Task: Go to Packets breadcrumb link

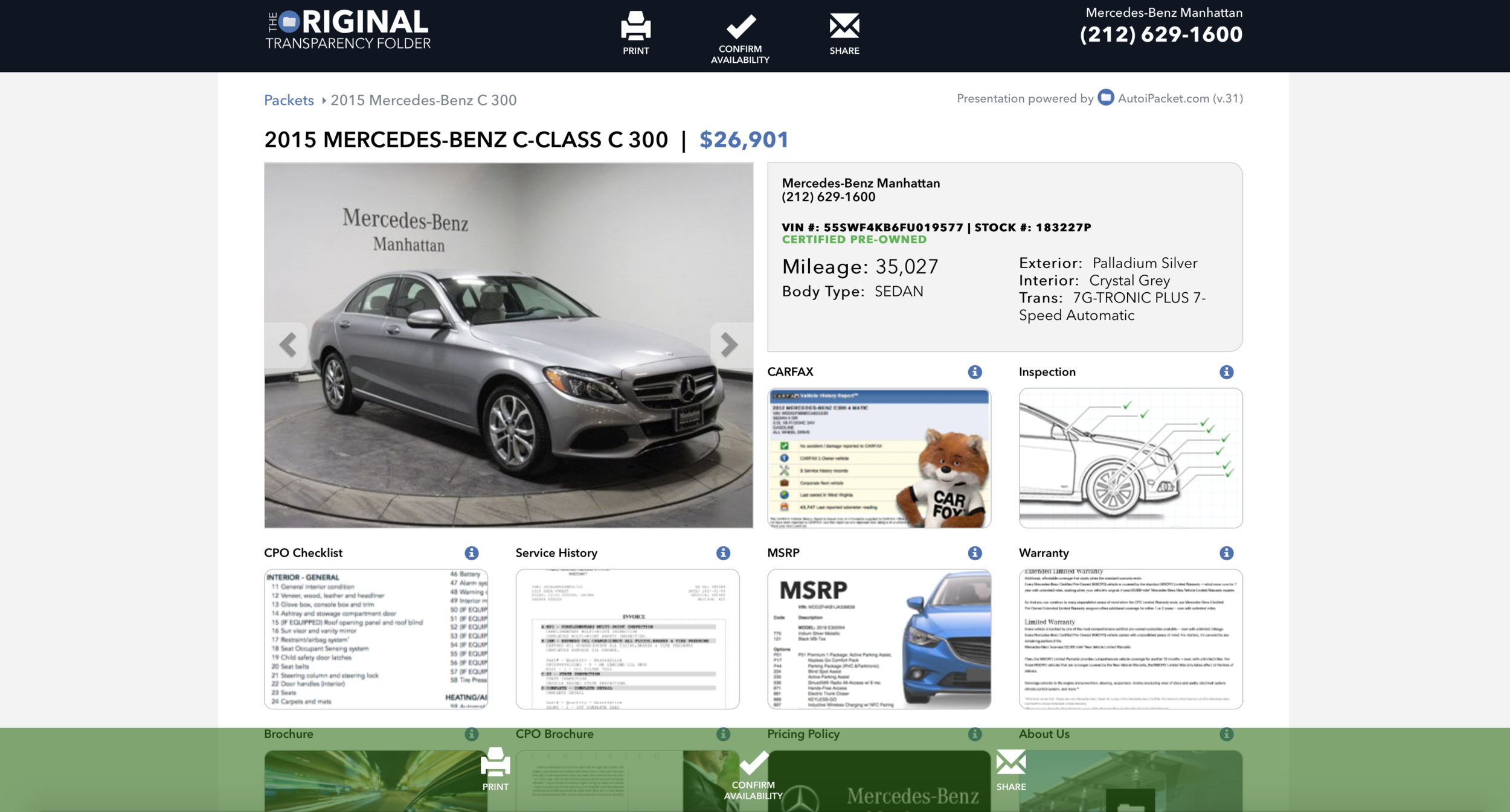Action: (x=289, y=100)
